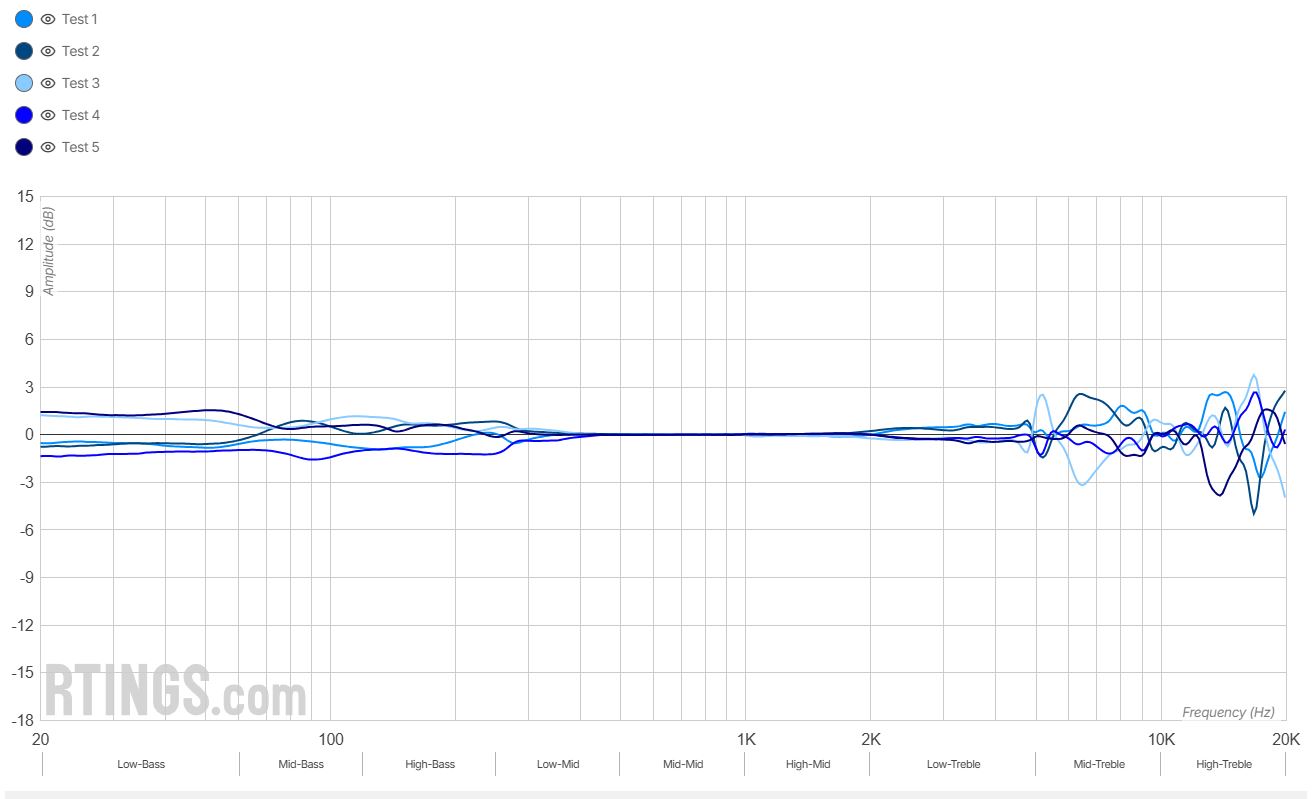Click the Test 1 legend label
Image resolution: width=1315 pixels, height=799 pixels.
[x=80, y=19]
